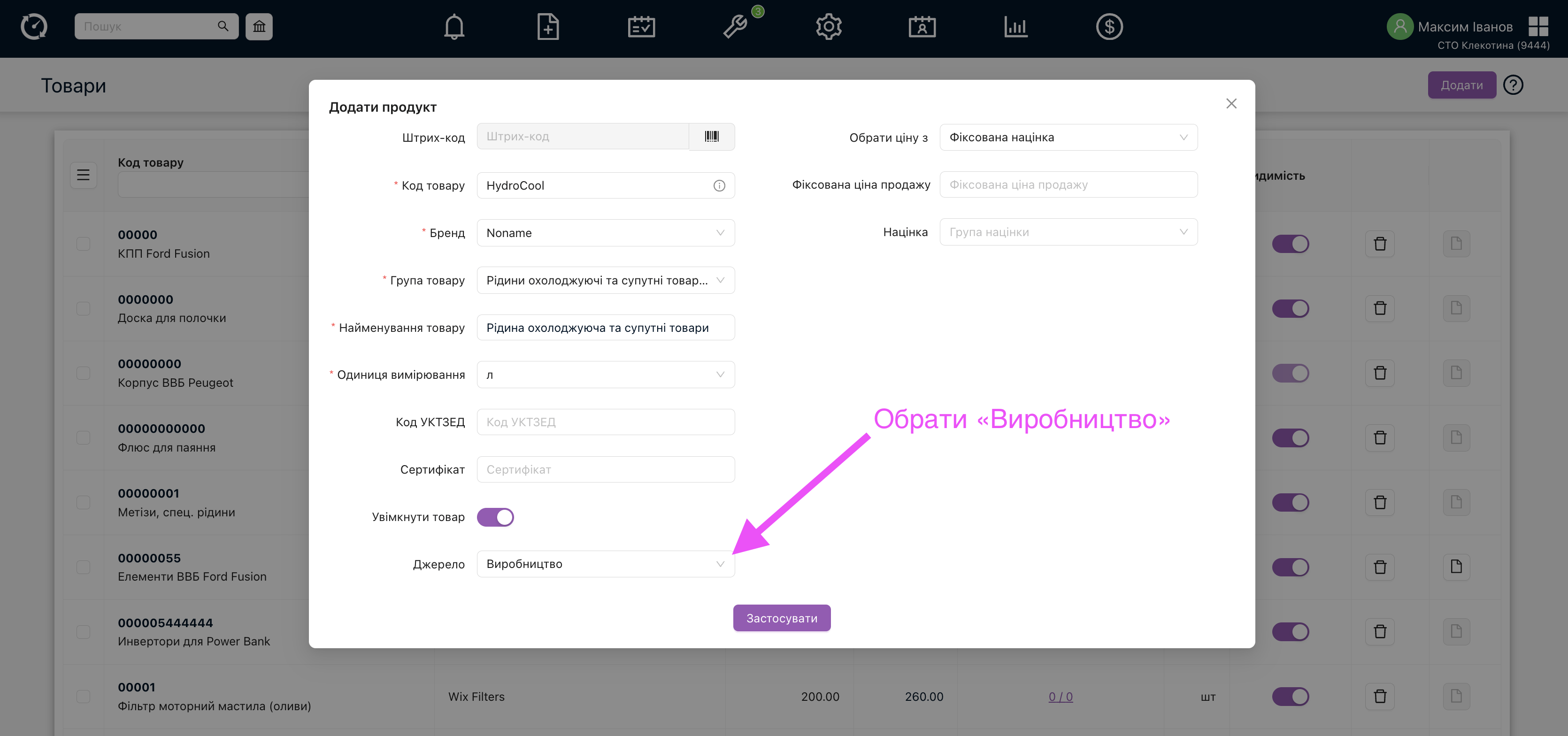Open notifications bell icon

(454, 27)
